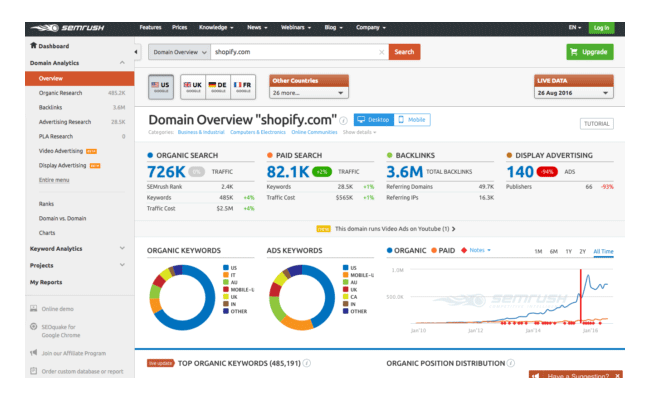Set the chart range to 2Y
650x400 pixels.
582,251
